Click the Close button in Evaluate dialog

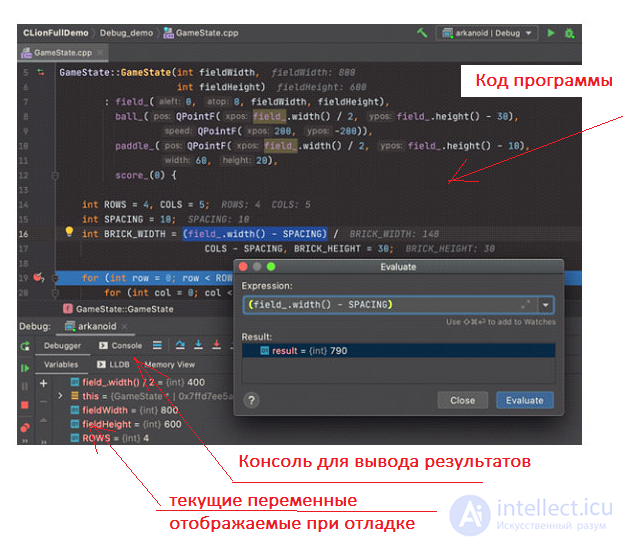click(462, 400)
